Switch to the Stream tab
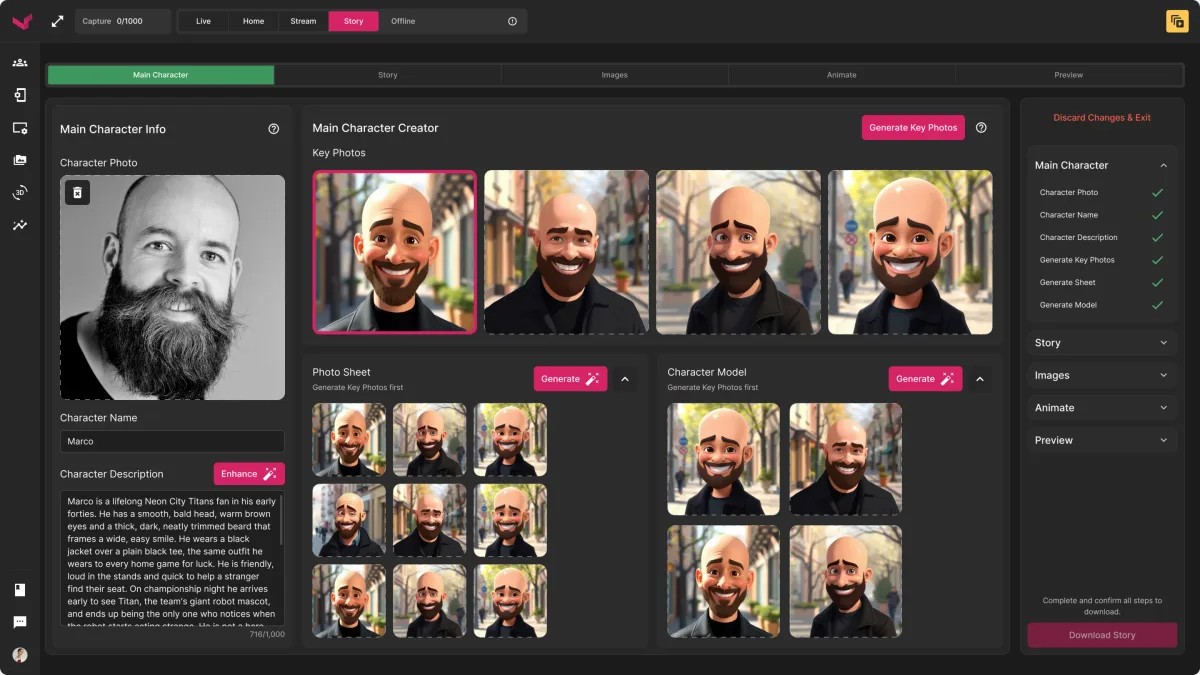1200x675 pixels. coord(303,21)
